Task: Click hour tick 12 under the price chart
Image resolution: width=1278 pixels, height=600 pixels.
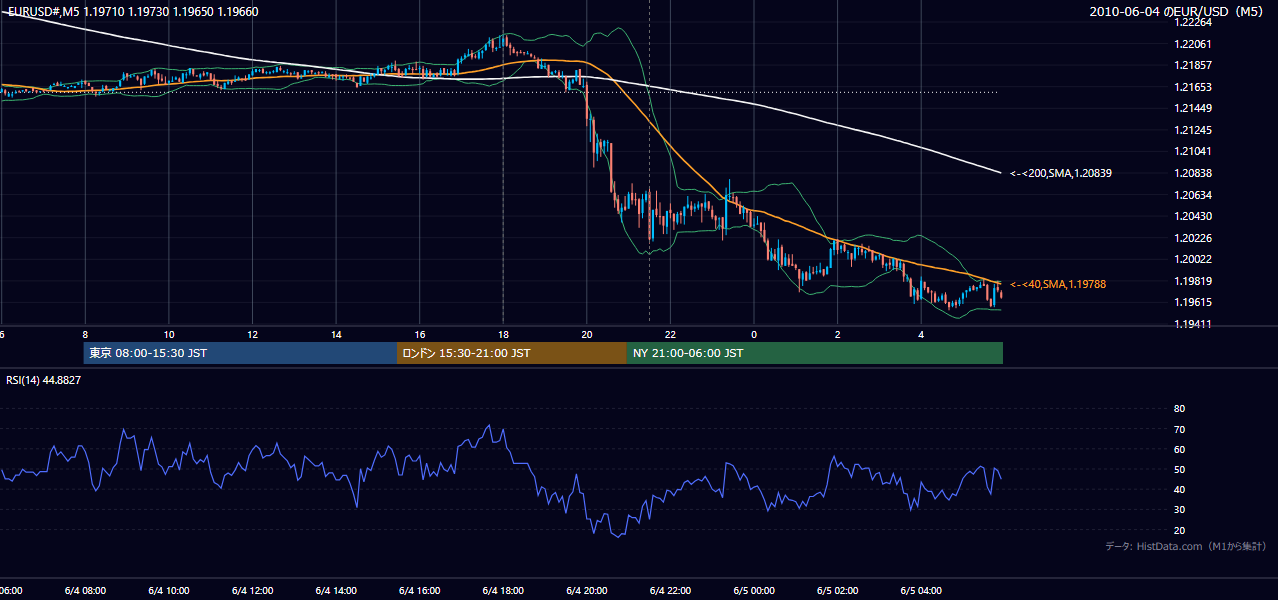Action: point(252,334)
